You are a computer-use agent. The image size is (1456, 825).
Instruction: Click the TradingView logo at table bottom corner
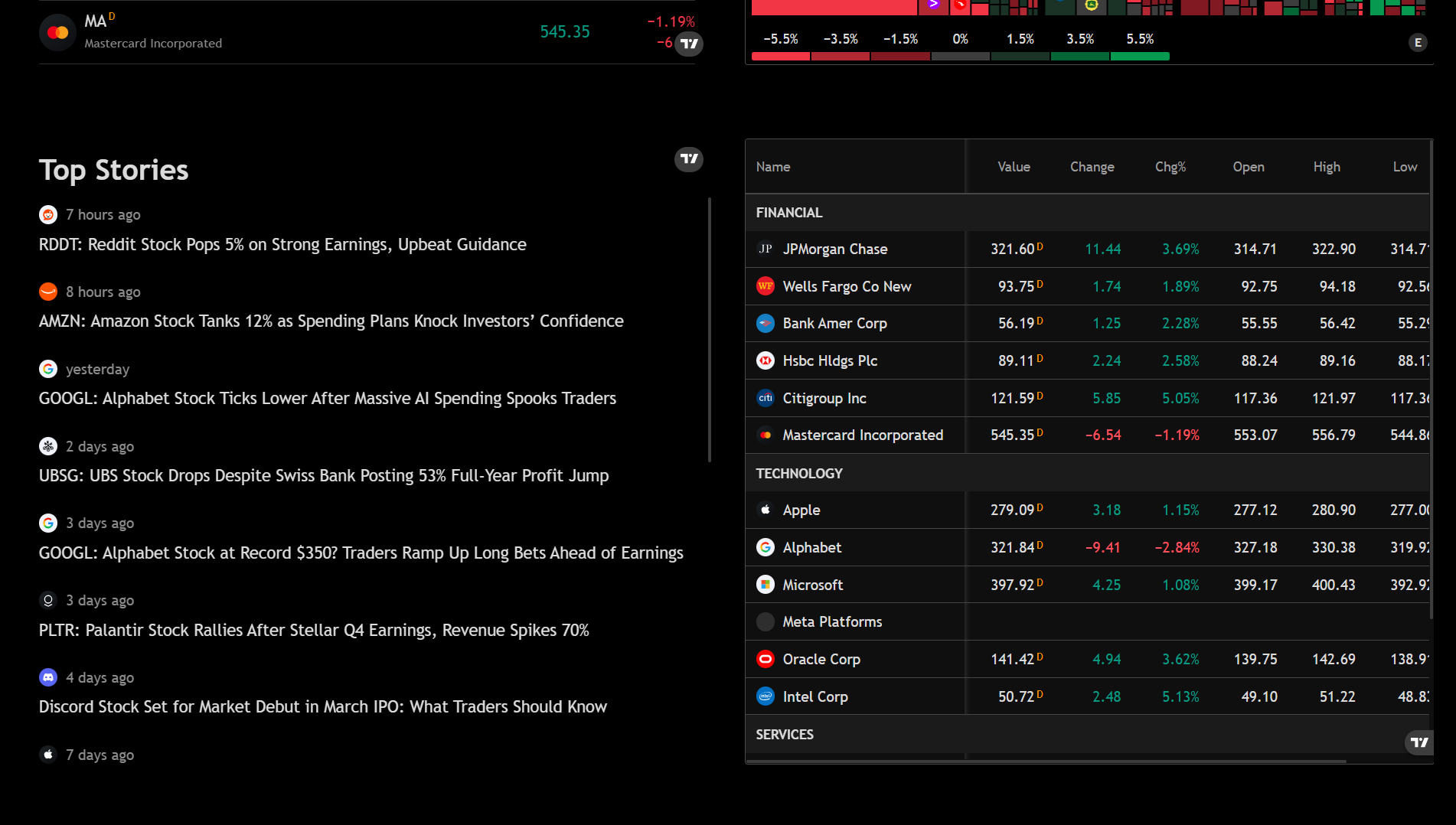pos(1418,742)
